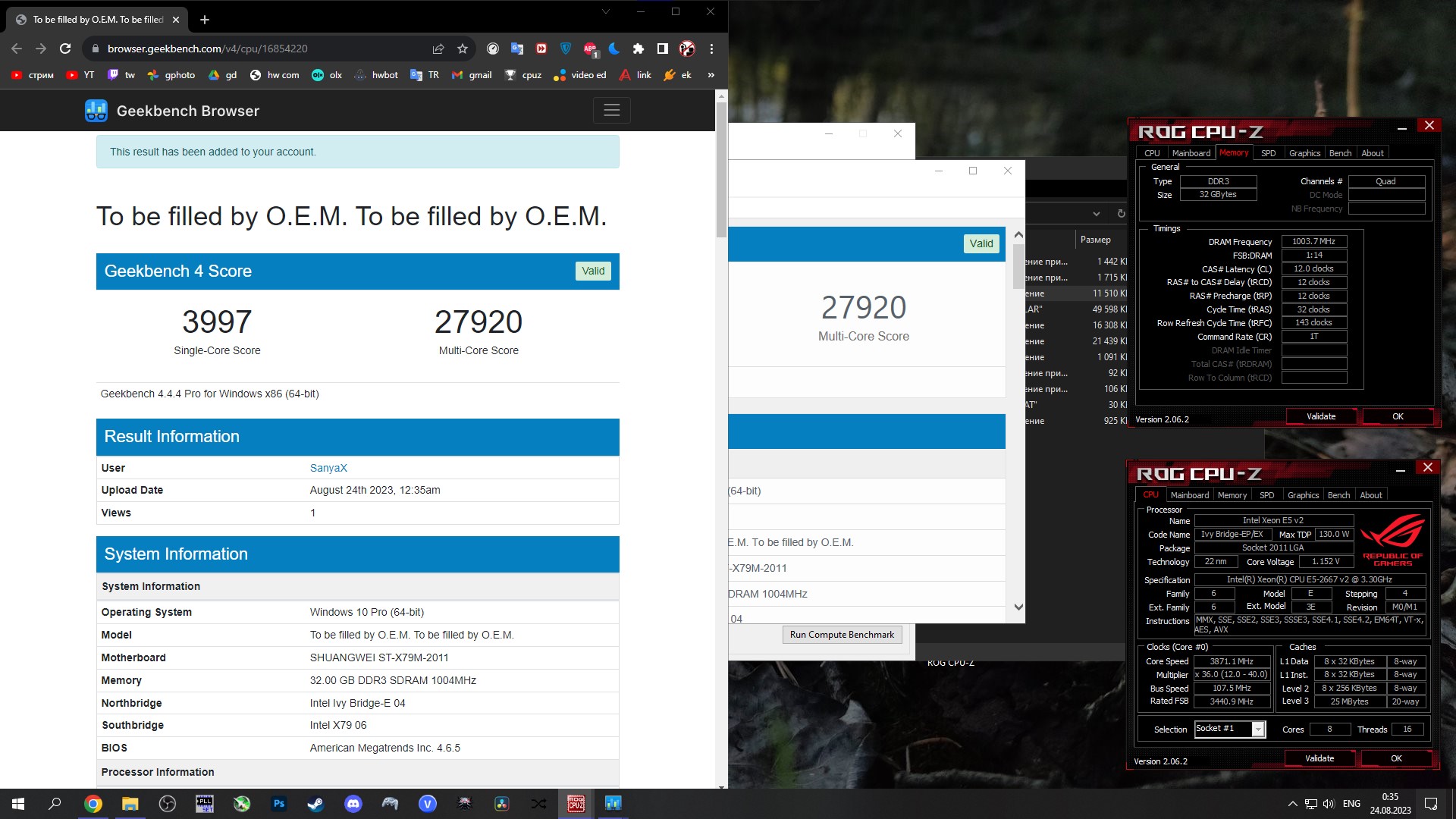The width and height of the screenshot is (1456, 819).
Task: Open Steam from the taskbar
Action: tap(316, 804)
